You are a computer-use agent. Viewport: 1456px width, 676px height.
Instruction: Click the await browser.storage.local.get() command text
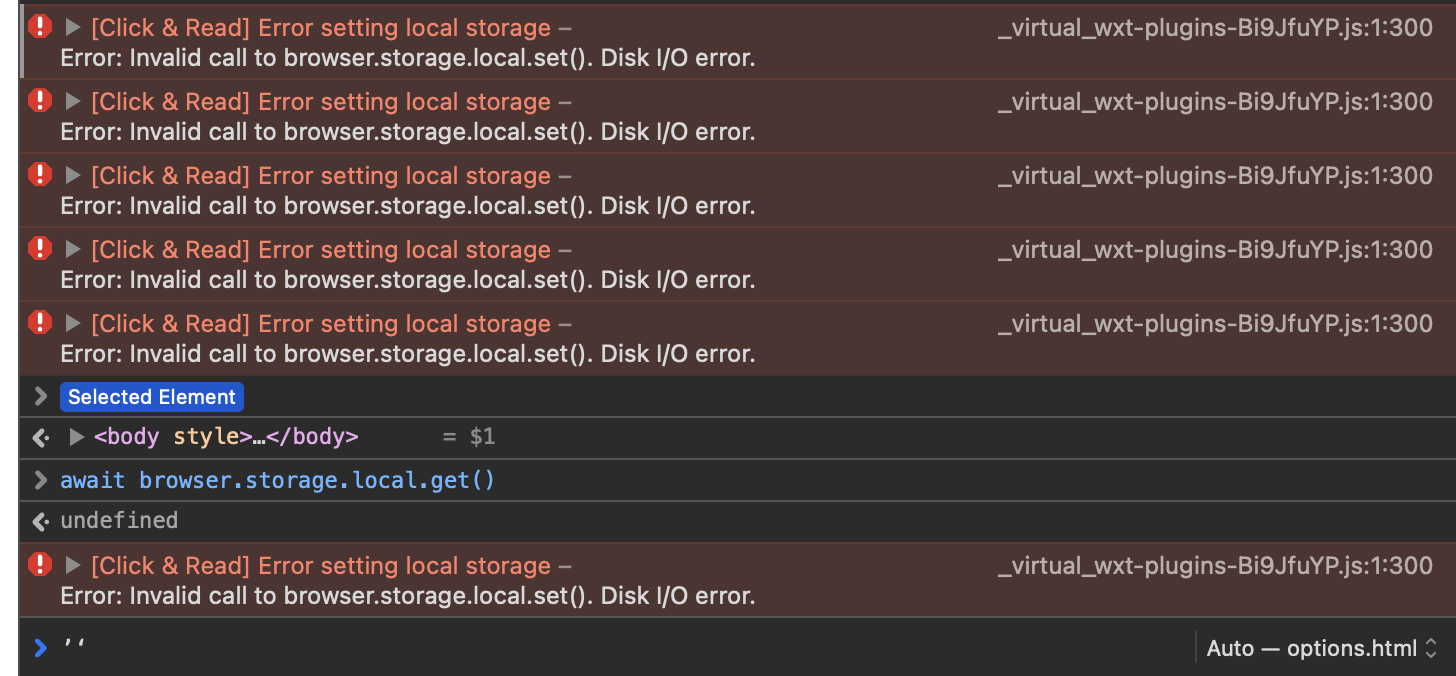pyautogui.click(x=277, y=481)
